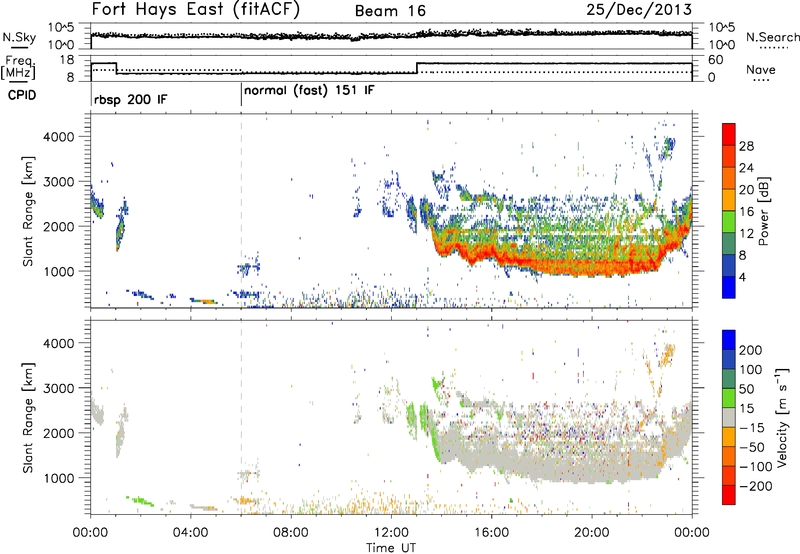Click the '12:00' time axis label
This screenshot has height=554, width=800.
[x=390, y=533]
